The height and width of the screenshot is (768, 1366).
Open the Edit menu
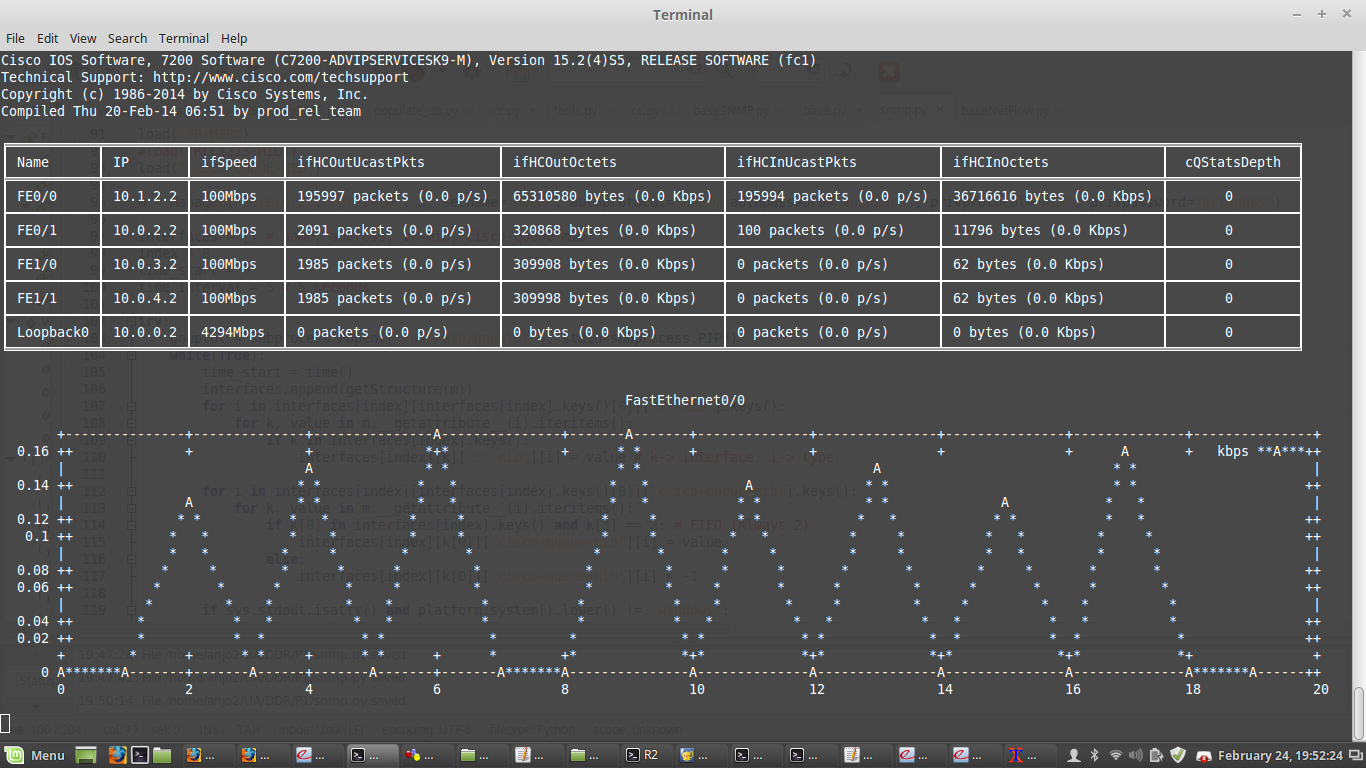click(47, 38)
